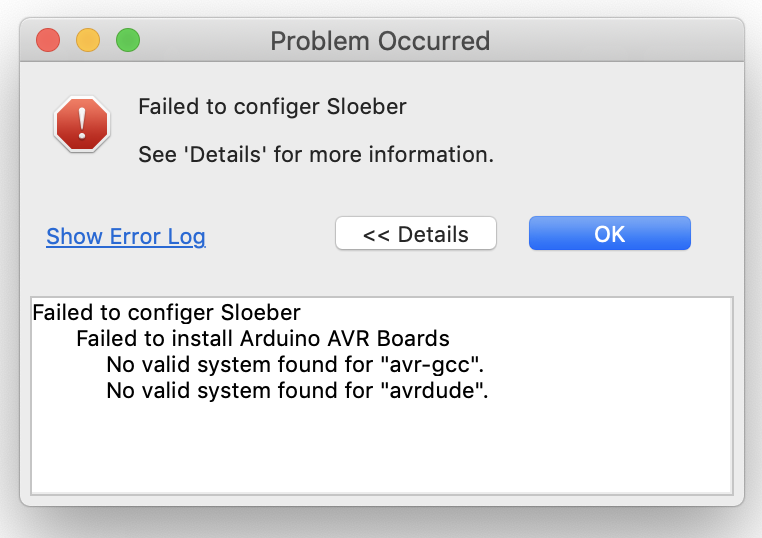This screenshot has height=538, width=762.
Task: Select the Failed to install Arduino AVR Boards line
Action: point(263,339)
